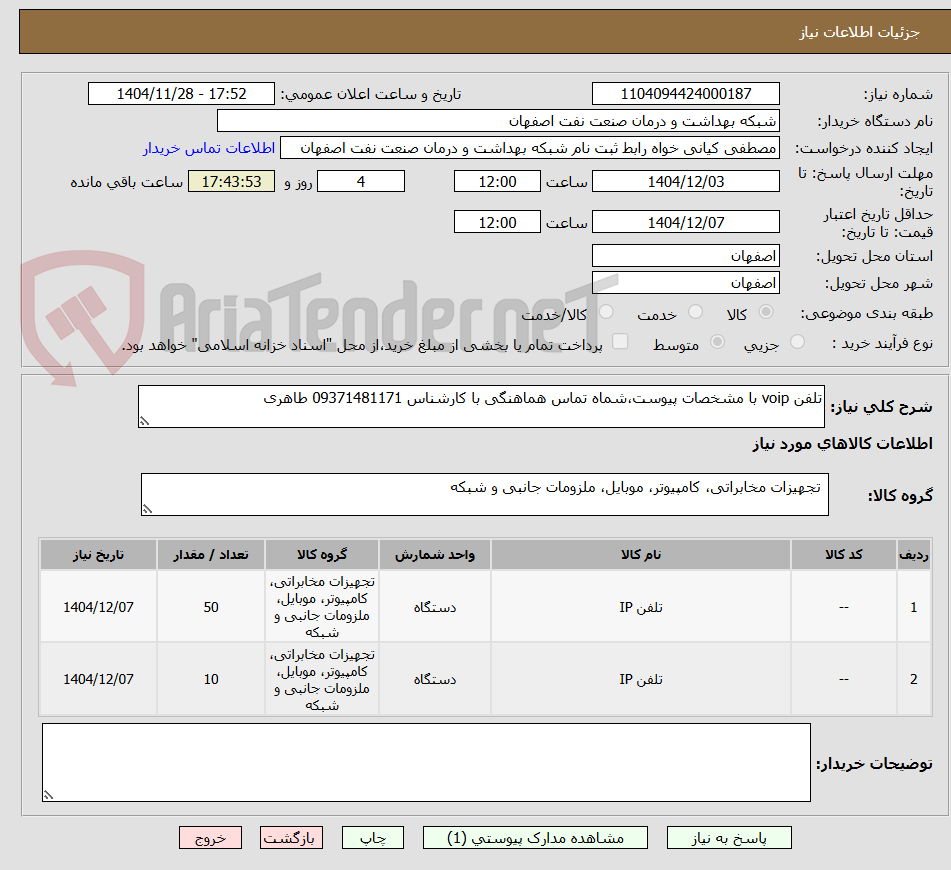951x870 pixels.
Task: Select the متوسط purchase type radio
Action: pyautogui.click(x=717, y=342)
